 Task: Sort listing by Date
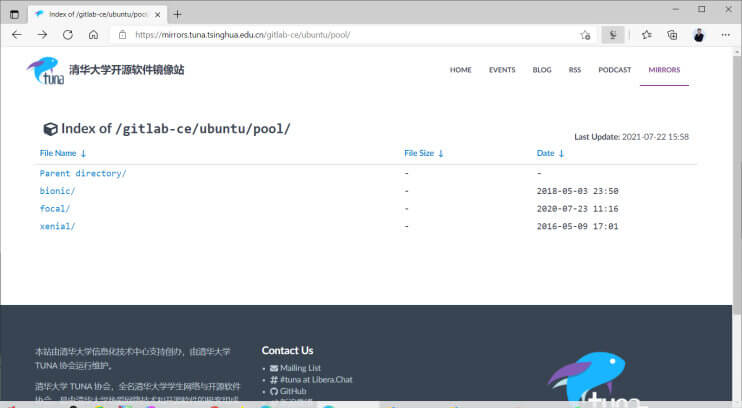click(550, 153)
